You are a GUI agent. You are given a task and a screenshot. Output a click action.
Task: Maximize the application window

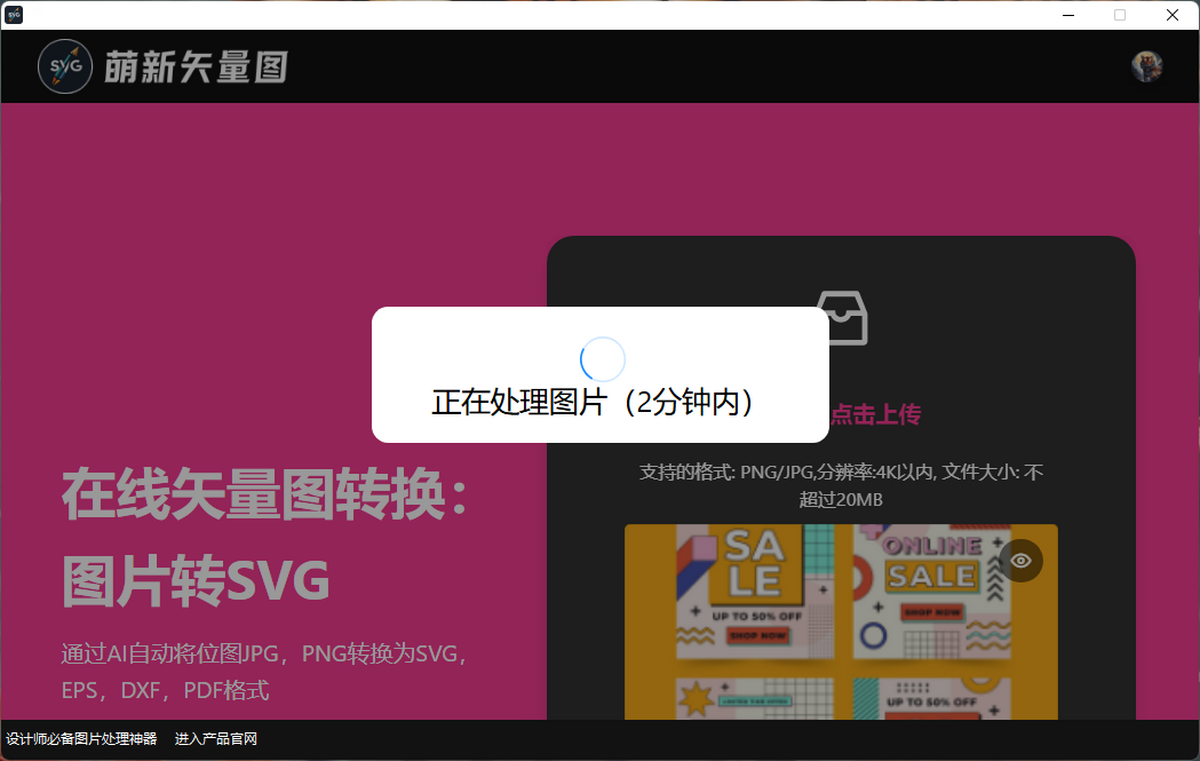pyautogui.click(x=1119, y=15)
